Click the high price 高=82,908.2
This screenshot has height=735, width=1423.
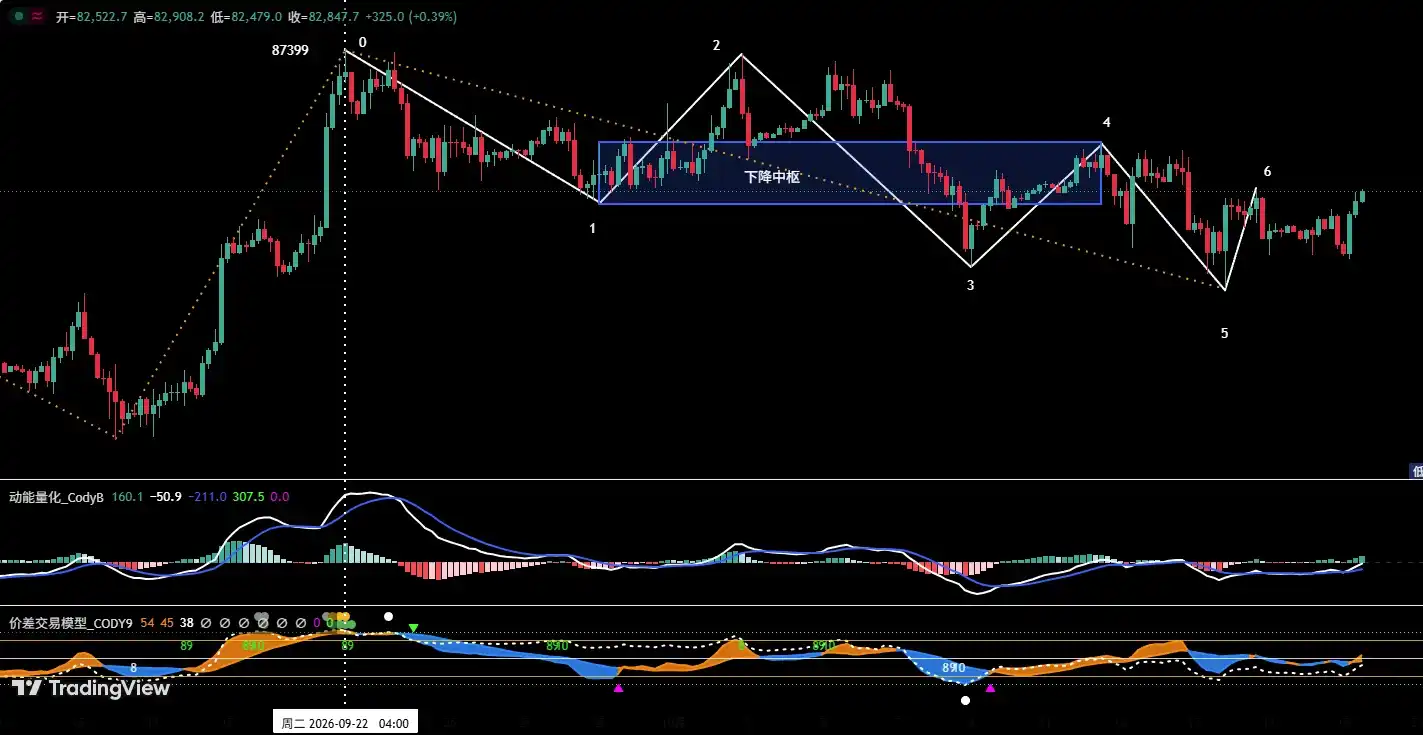[169, 17]
